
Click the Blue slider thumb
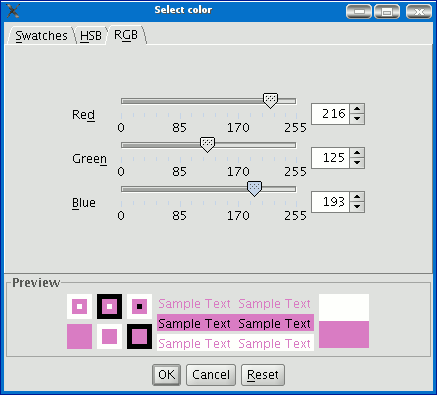[x=254, y=189]
